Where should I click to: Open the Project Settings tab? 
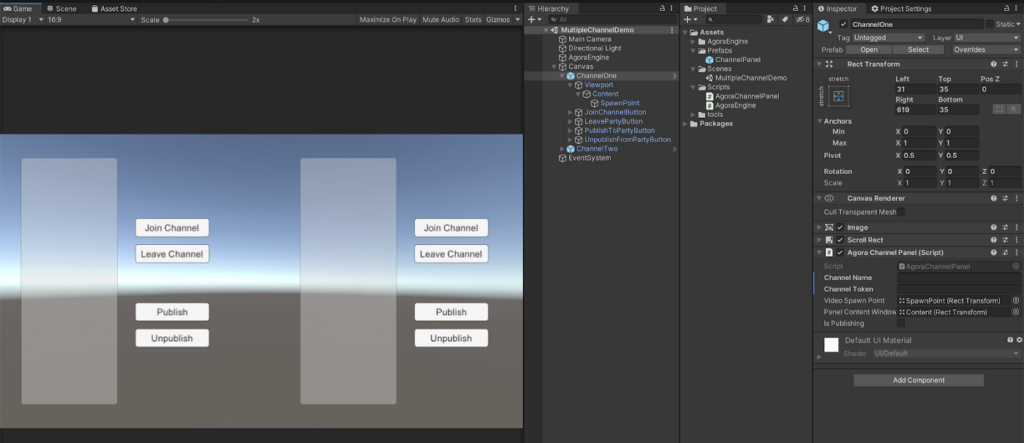pos(901,8)
